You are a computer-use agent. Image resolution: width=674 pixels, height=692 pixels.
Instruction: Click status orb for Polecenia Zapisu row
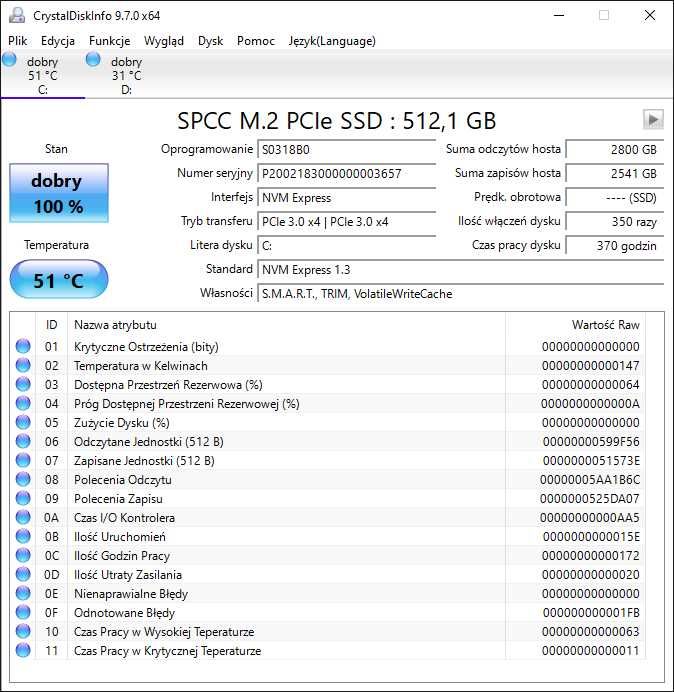tap(23, 498)
